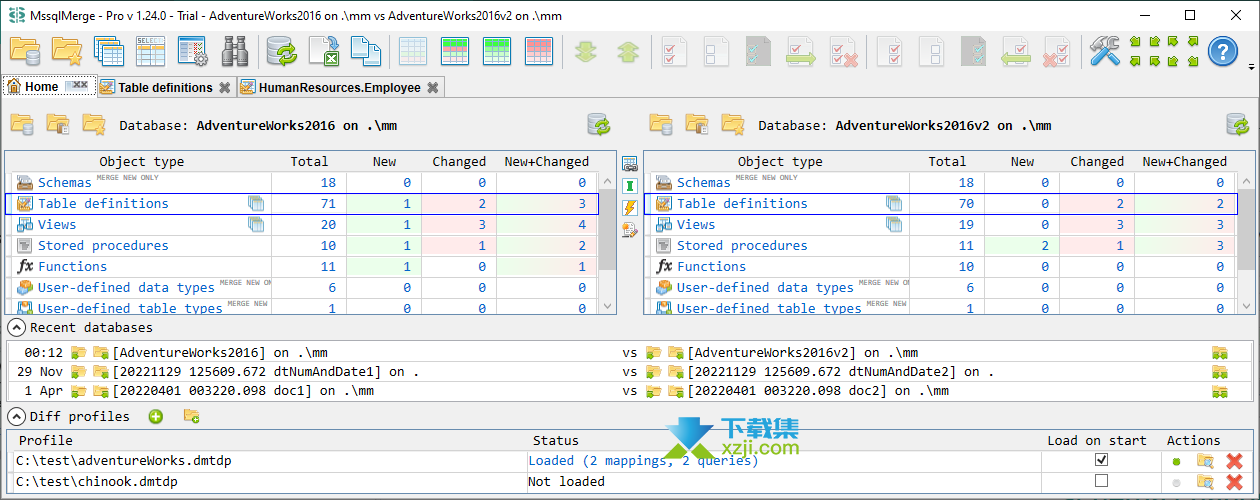Switch to the HumanResources.Employee tab
The image size is (1260, 500).
click(x=339, y=87)
